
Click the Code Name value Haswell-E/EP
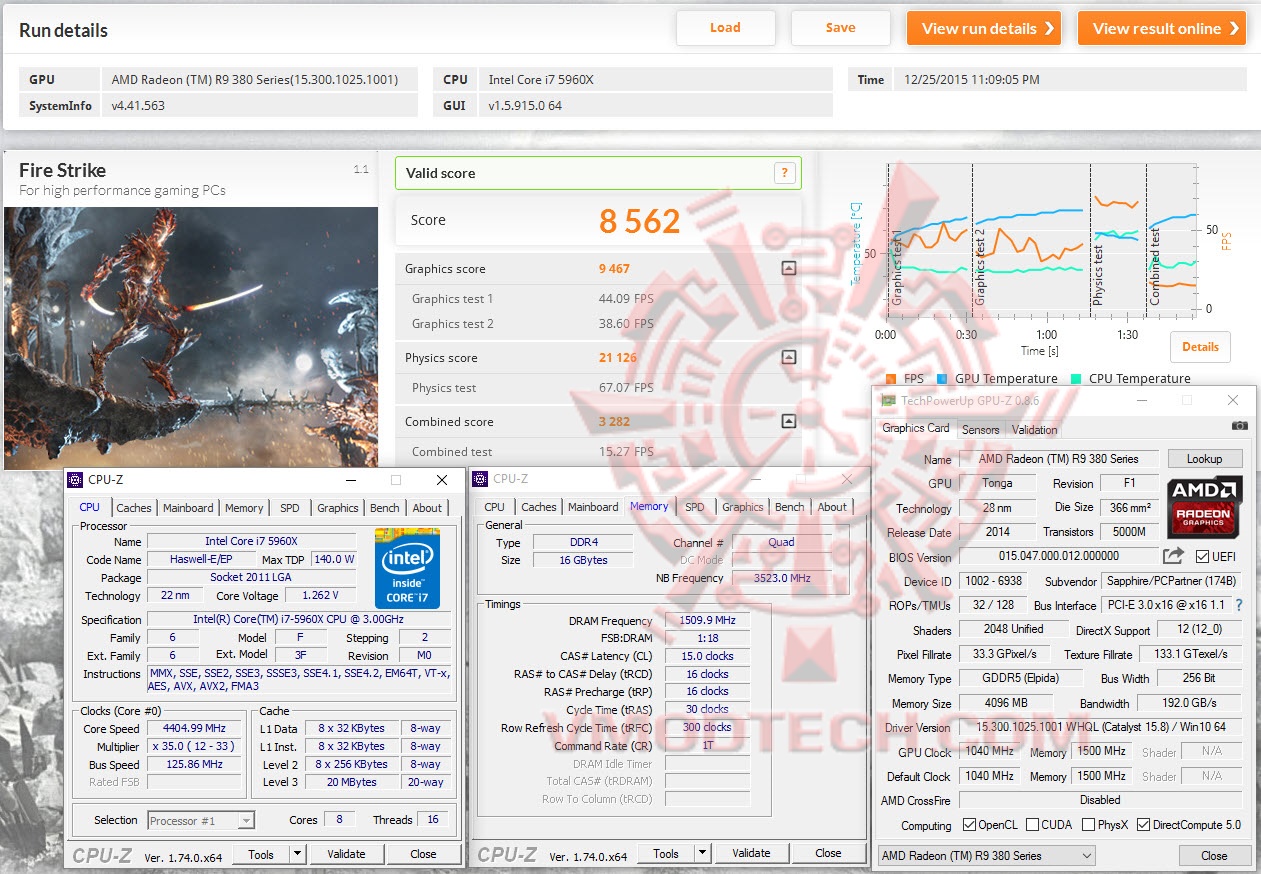200,560
